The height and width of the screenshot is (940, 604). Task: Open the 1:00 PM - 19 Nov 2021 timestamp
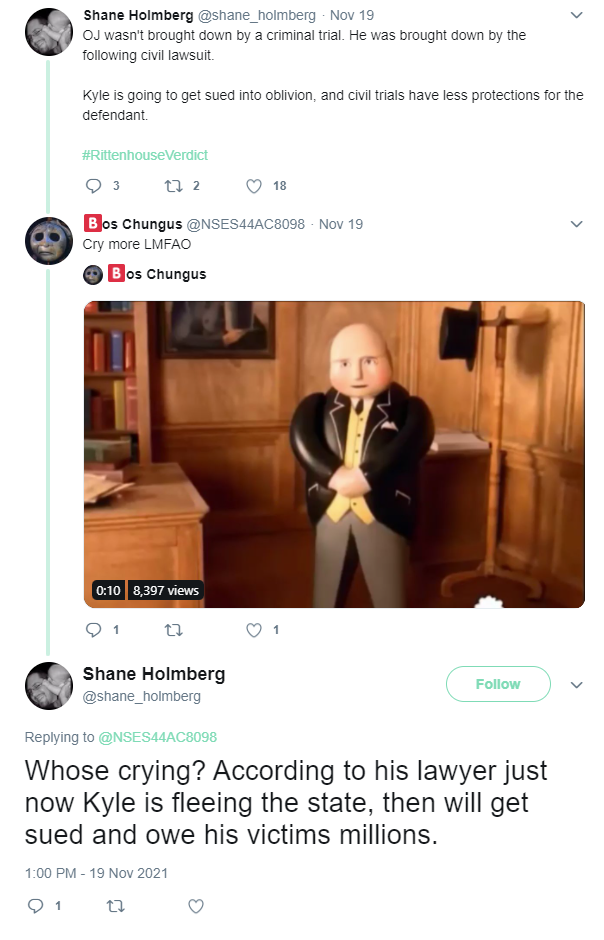tap(96, 873)
